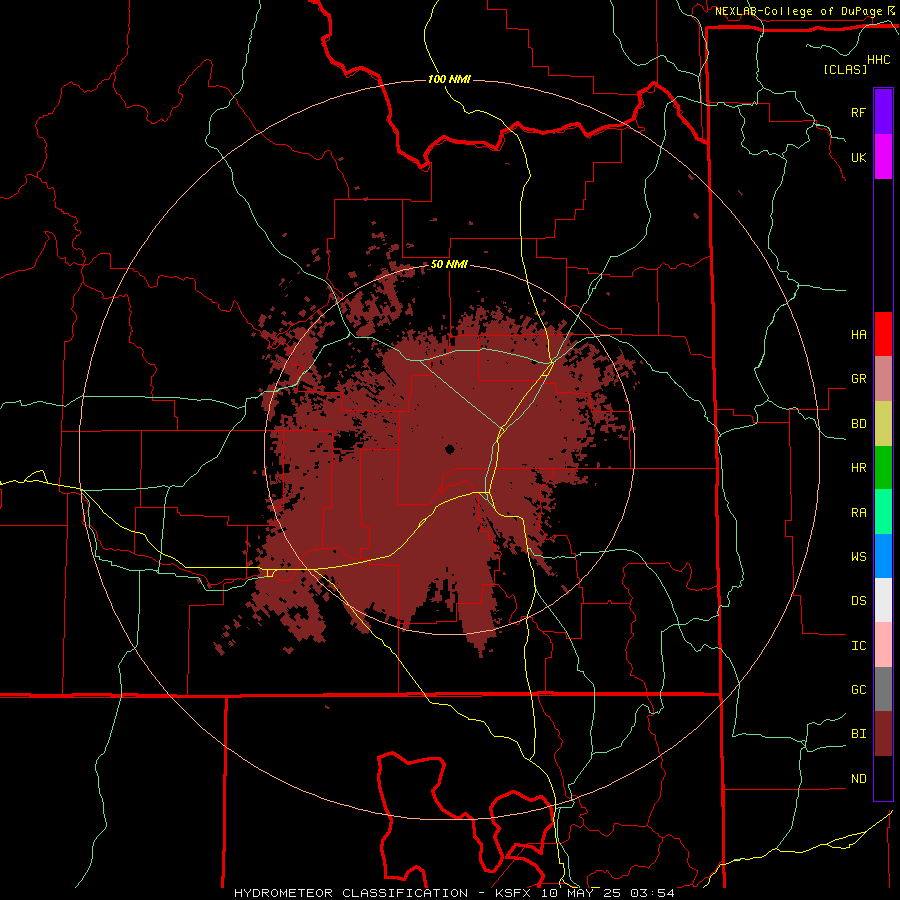Pick the HR green legend swatch
900x900 pixels.
click(883, 468)
